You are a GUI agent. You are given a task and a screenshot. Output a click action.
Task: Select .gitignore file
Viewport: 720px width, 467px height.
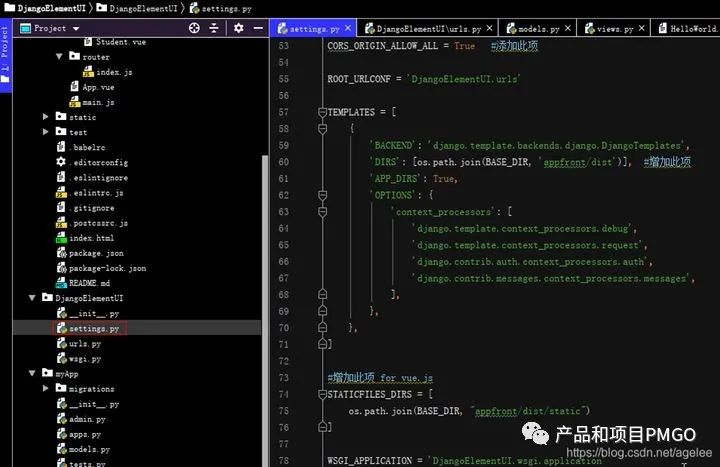pyautogui.click(x=85, y=208)
